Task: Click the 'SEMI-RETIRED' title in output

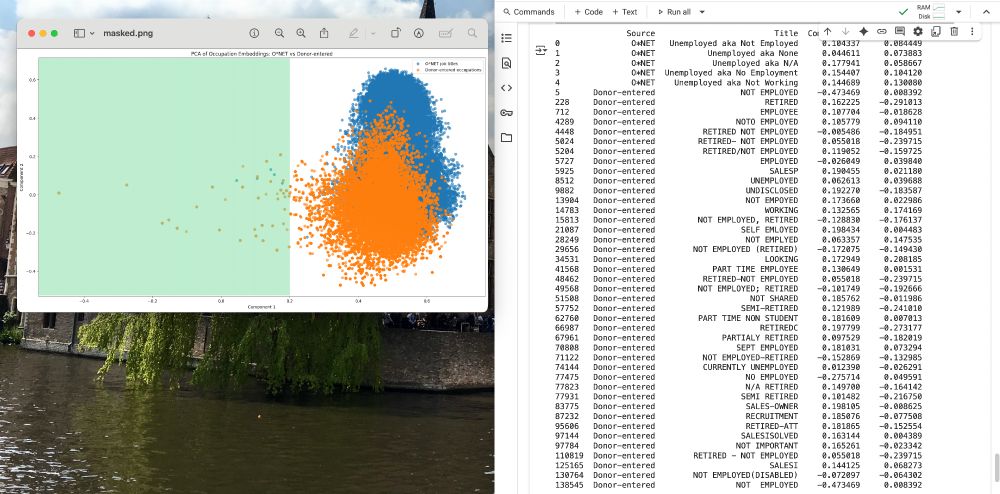Action: pyautogui.click(x=768, y=309)
